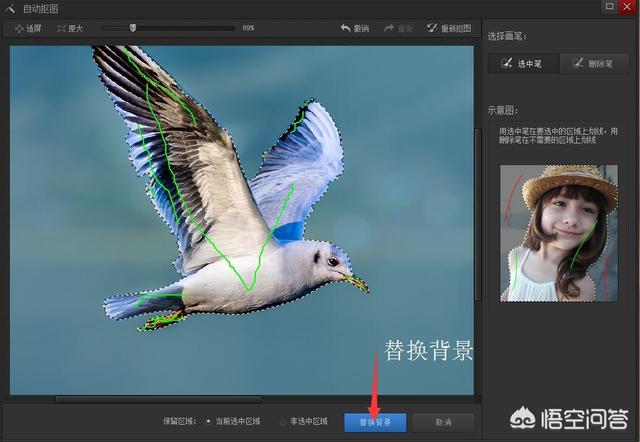
Task: Click the 自动抠图 title bar icon
Action: (x=9, y=8)
